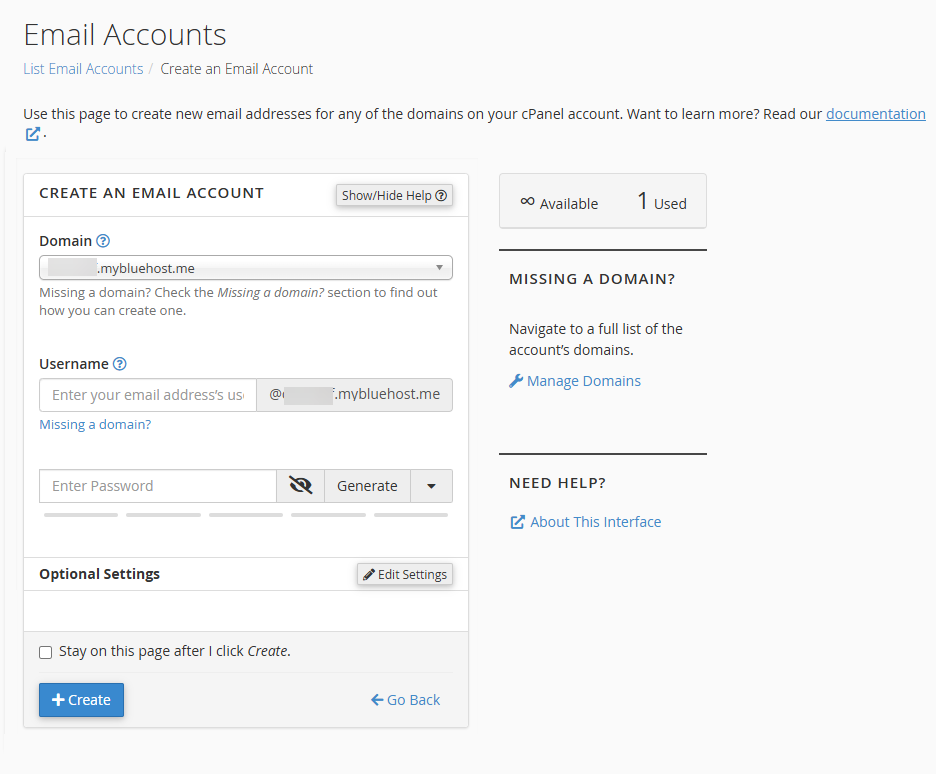Screen dimensions: 936x774
Task: Click the external-link icon next to About This Interface
Action: (x=517, y=521)
